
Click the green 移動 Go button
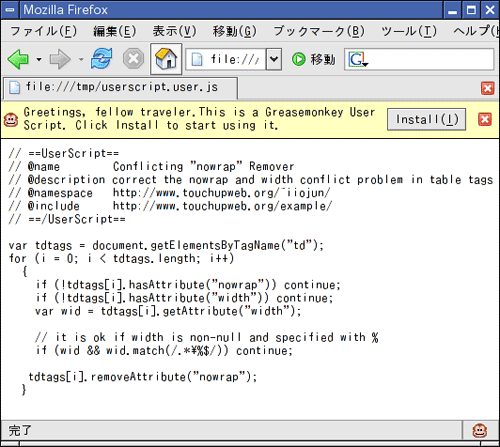[313, 59]
